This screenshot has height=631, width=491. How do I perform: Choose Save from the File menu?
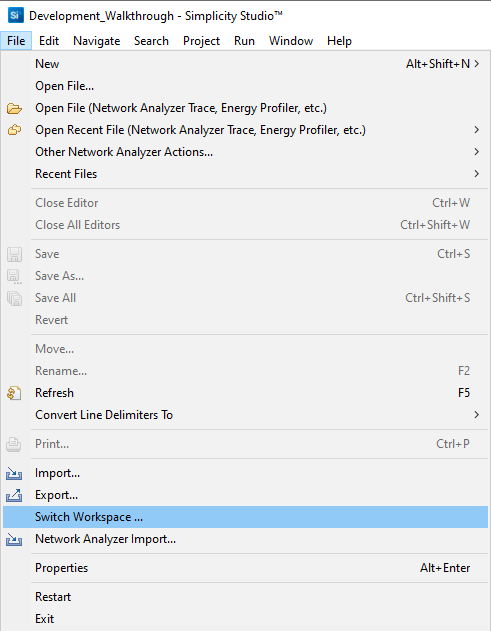coord(246,254)
